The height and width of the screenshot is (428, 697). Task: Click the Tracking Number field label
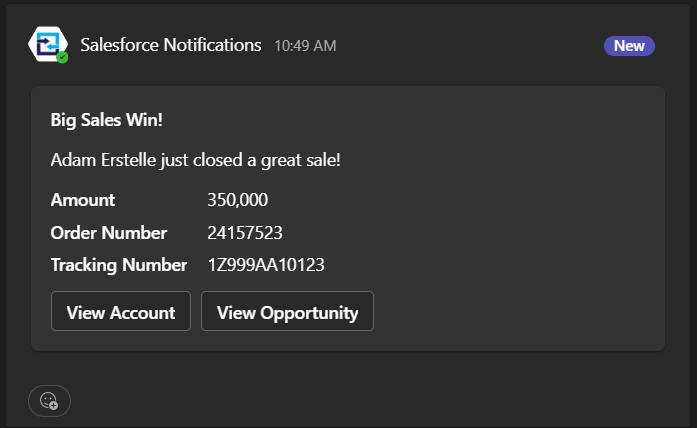click(x=119, y=265)
